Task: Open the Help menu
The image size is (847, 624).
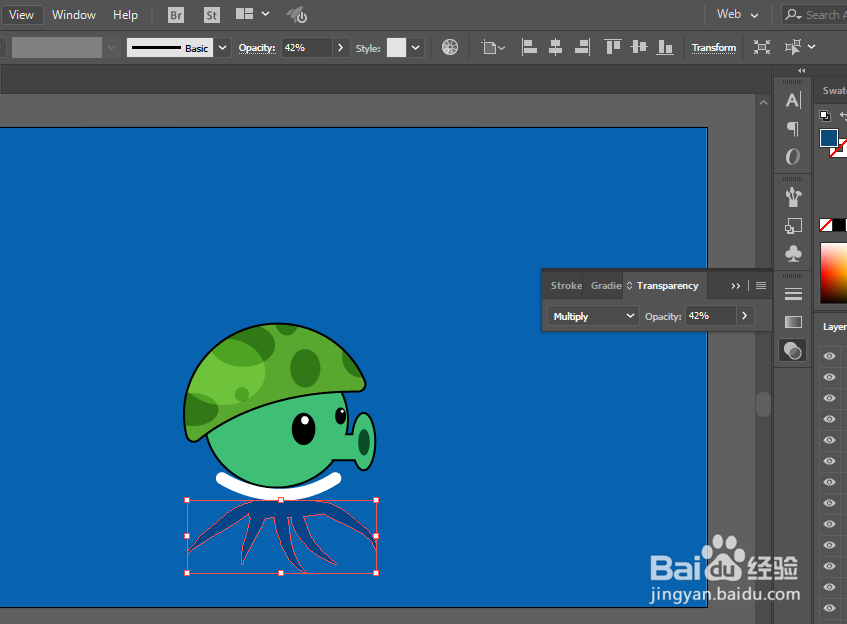Action: pos(125,15)
